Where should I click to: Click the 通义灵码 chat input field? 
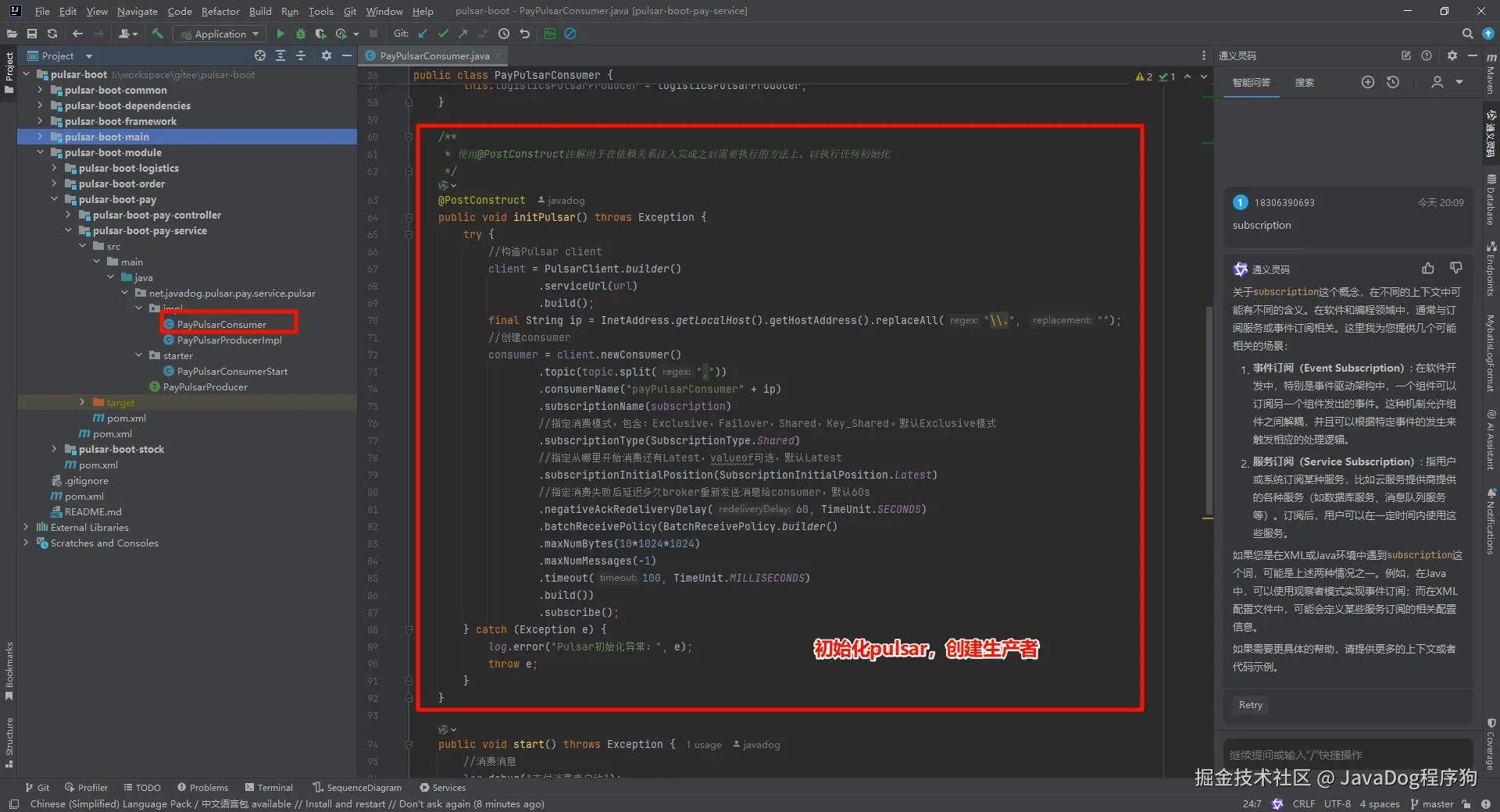point(1348,754)
